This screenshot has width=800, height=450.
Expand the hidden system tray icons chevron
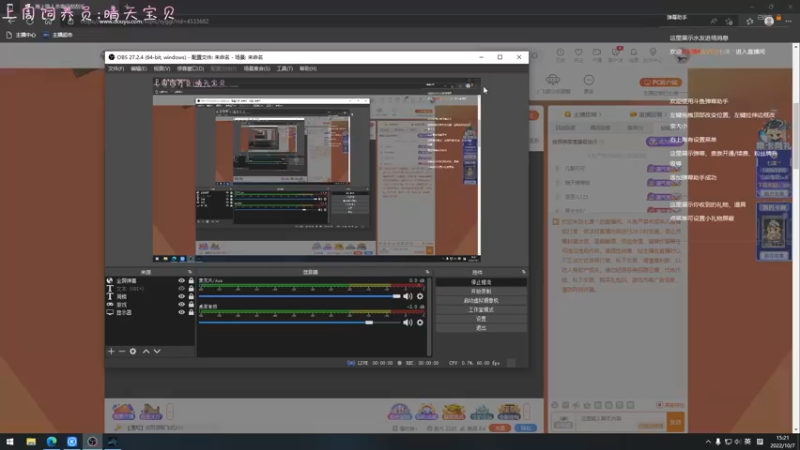pos(708,442)
